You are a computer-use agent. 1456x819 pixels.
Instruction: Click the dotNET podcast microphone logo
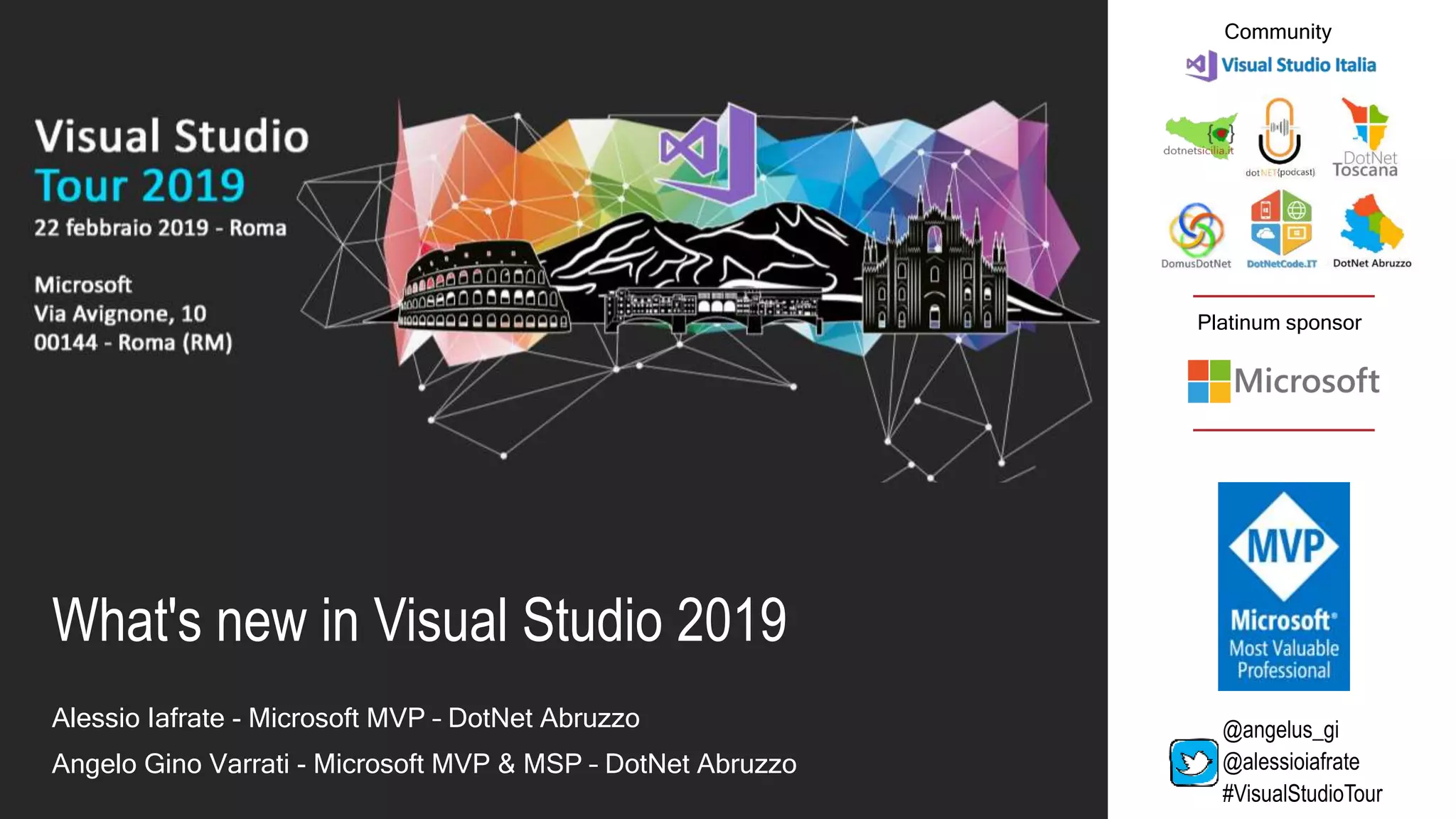click(x=1280, y=137)
